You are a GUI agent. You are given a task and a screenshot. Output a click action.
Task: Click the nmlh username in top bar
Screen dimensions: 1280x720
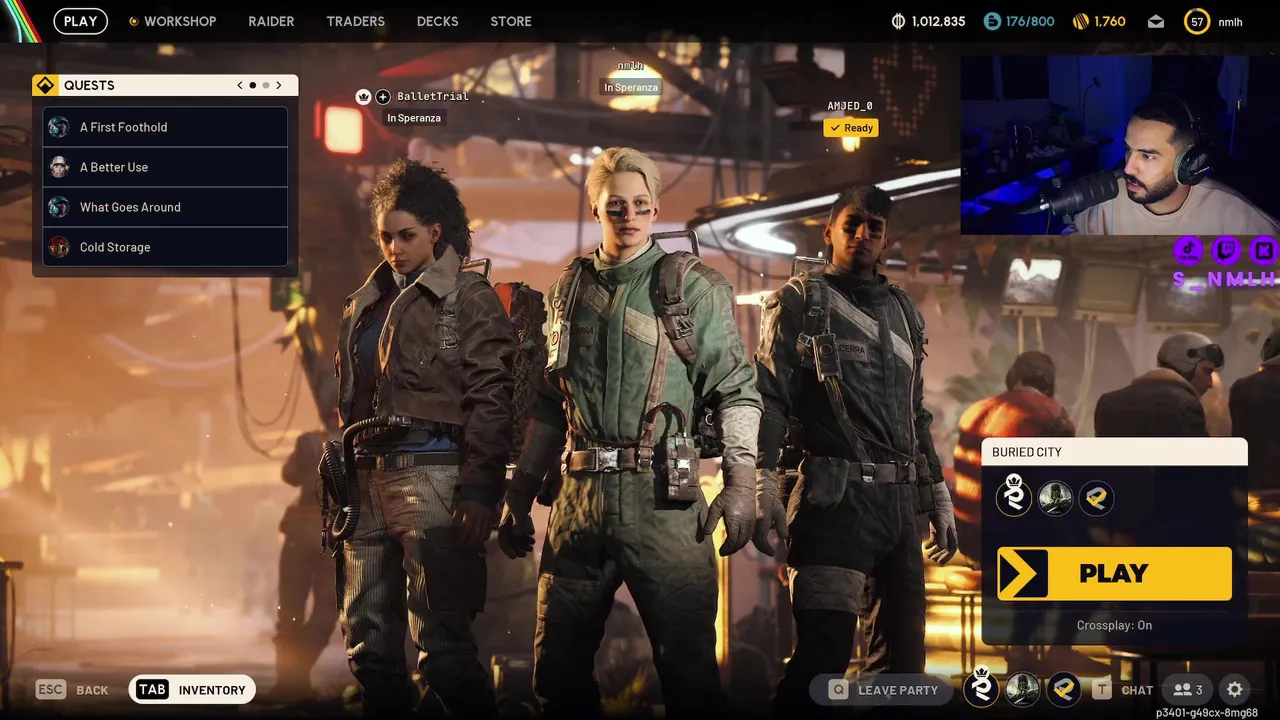(x=1230, y=22)
